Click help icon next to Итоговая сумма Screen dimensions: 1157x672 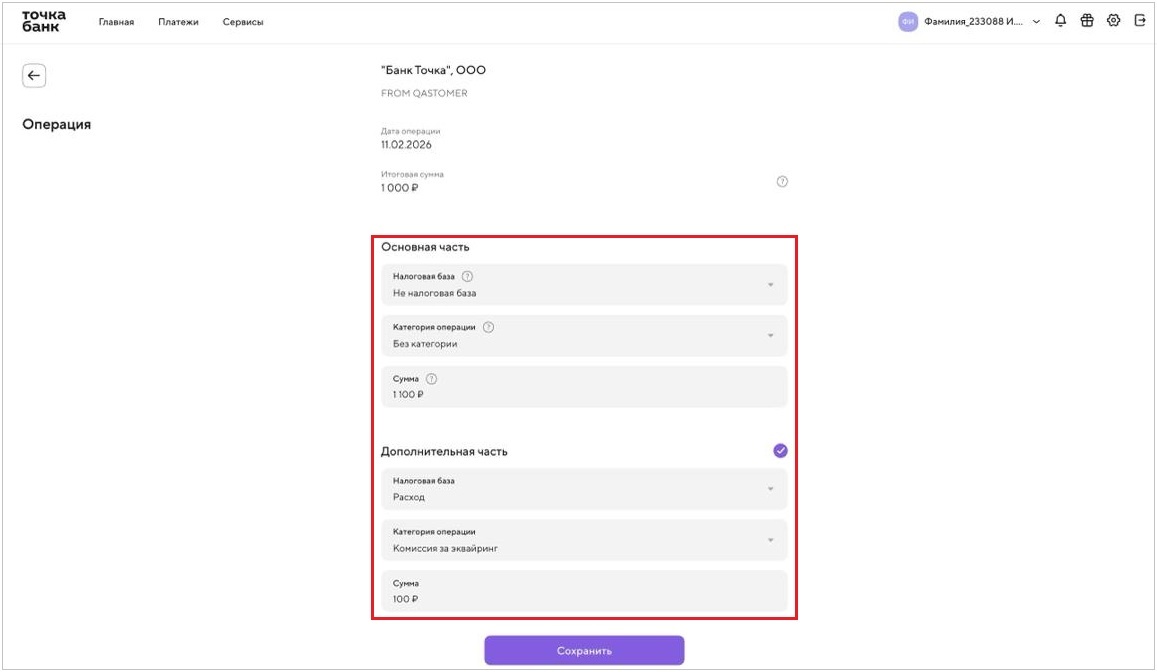point(782,182)
